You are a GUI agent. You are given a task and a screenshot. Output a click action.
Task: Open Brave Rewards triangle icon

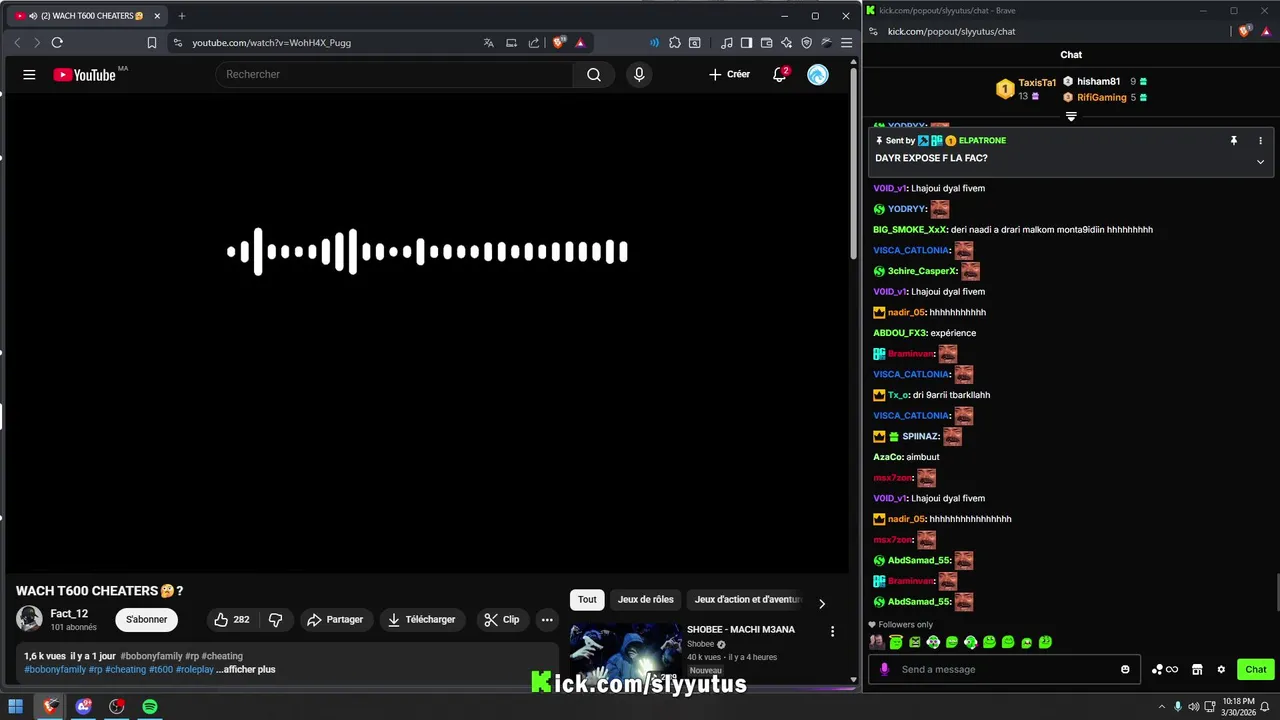tap(580, 43)
